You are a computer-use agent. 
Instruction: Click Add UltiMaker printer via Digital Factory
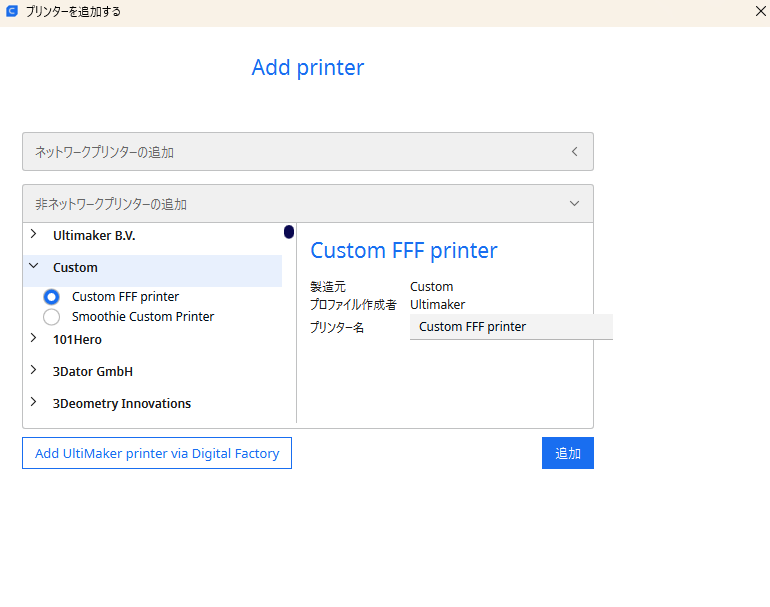pos(157,453)
